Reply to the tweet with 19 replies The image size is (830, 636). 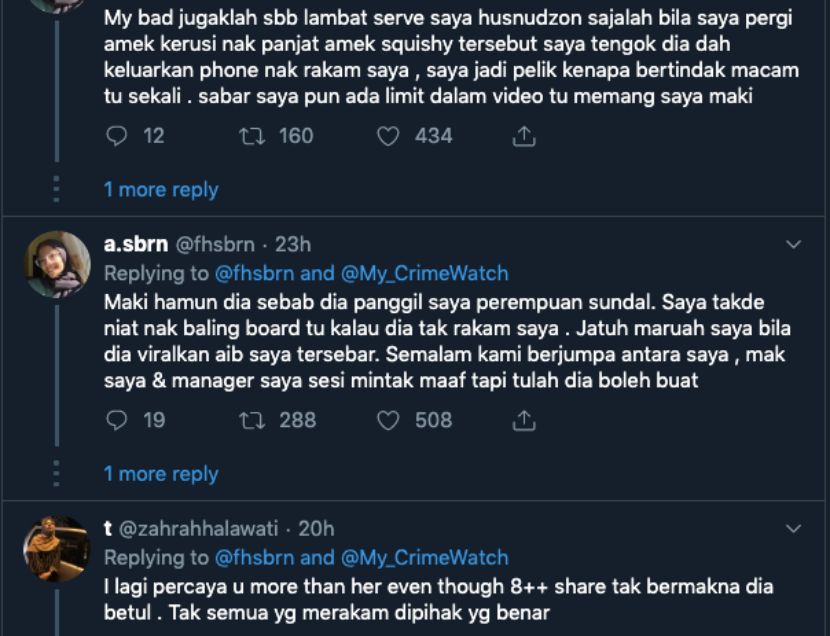118,421
